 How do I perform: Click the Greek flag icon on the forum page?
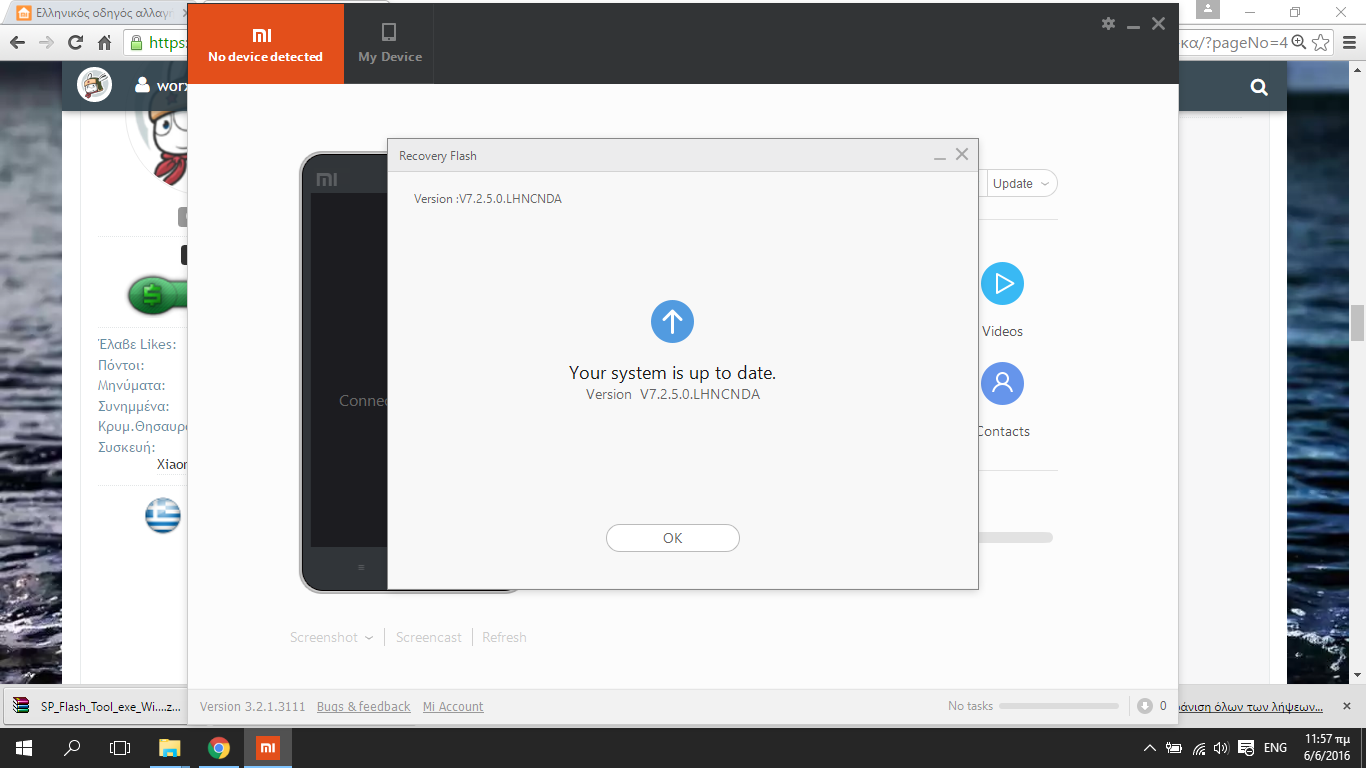(163, 516)
